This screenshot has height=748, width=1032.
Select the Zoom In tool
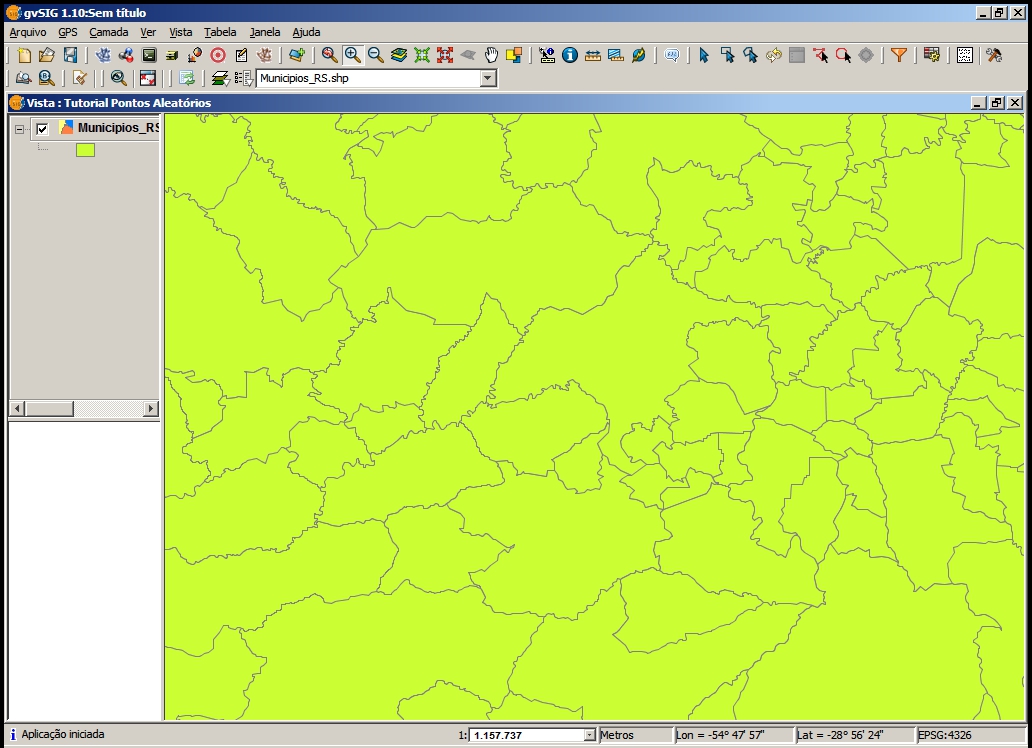pyautogui.click(x=352, y=55)
